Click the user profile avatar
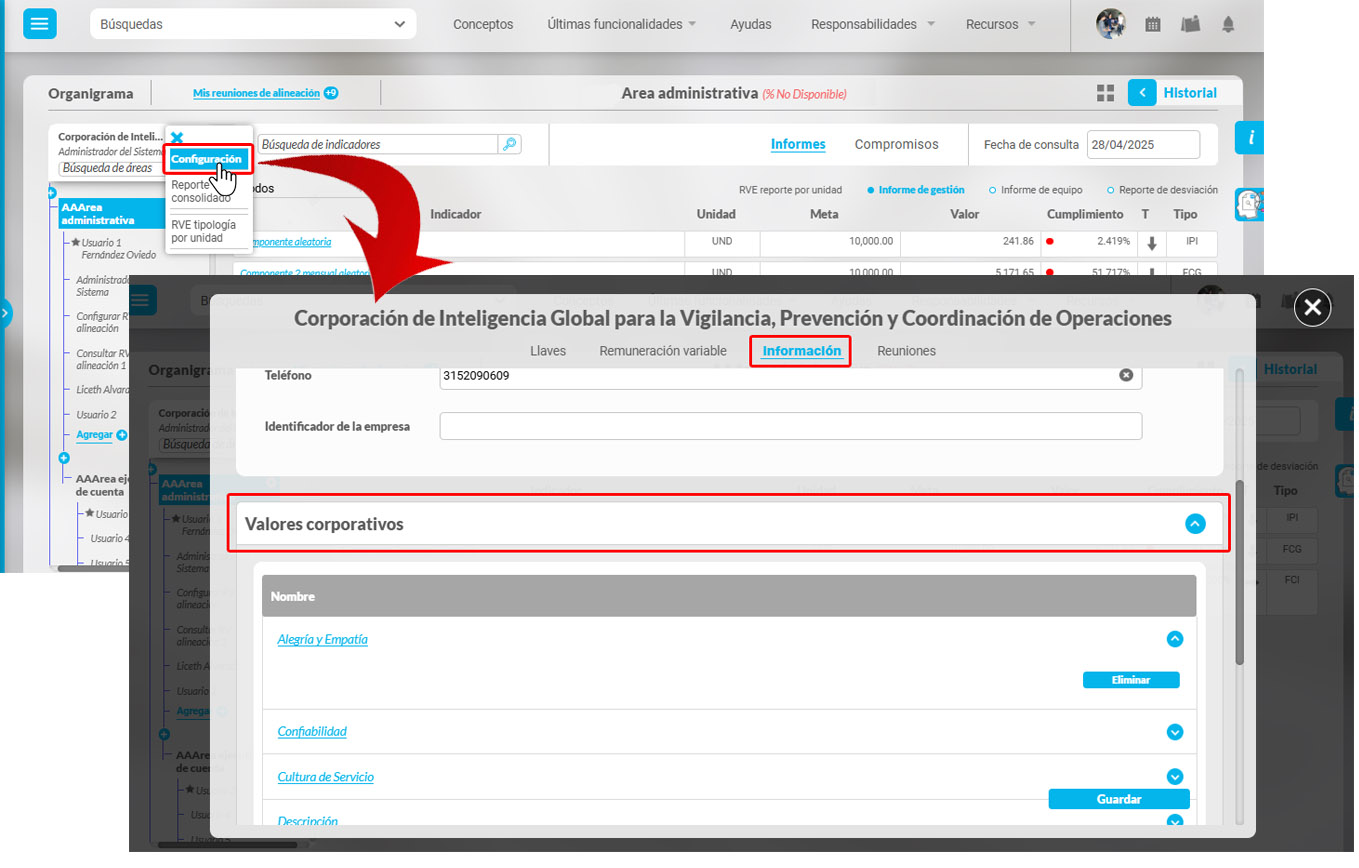 1110,24
